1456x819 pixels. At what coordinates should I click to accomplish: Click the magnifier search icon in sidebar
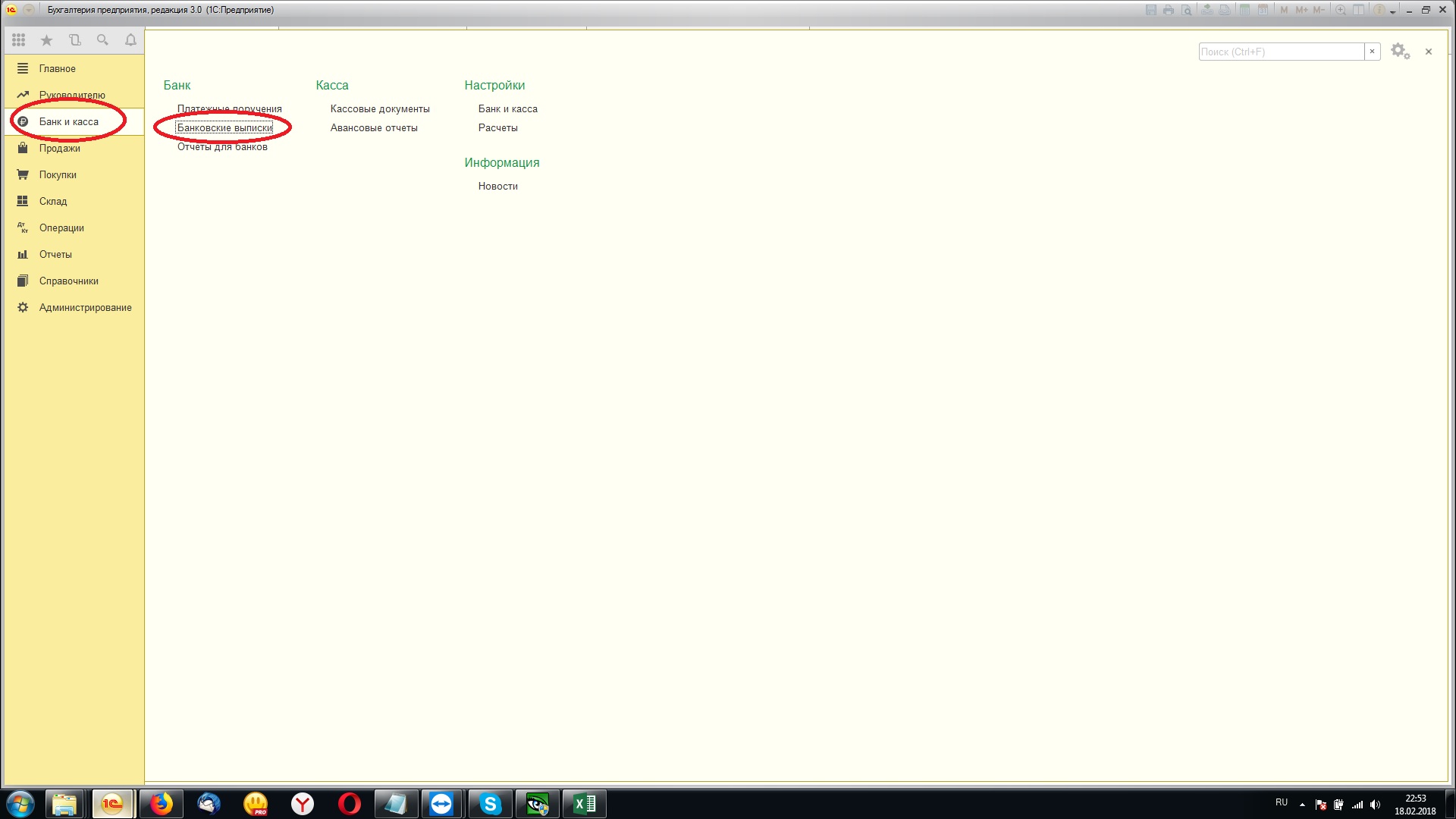(102, 40)
